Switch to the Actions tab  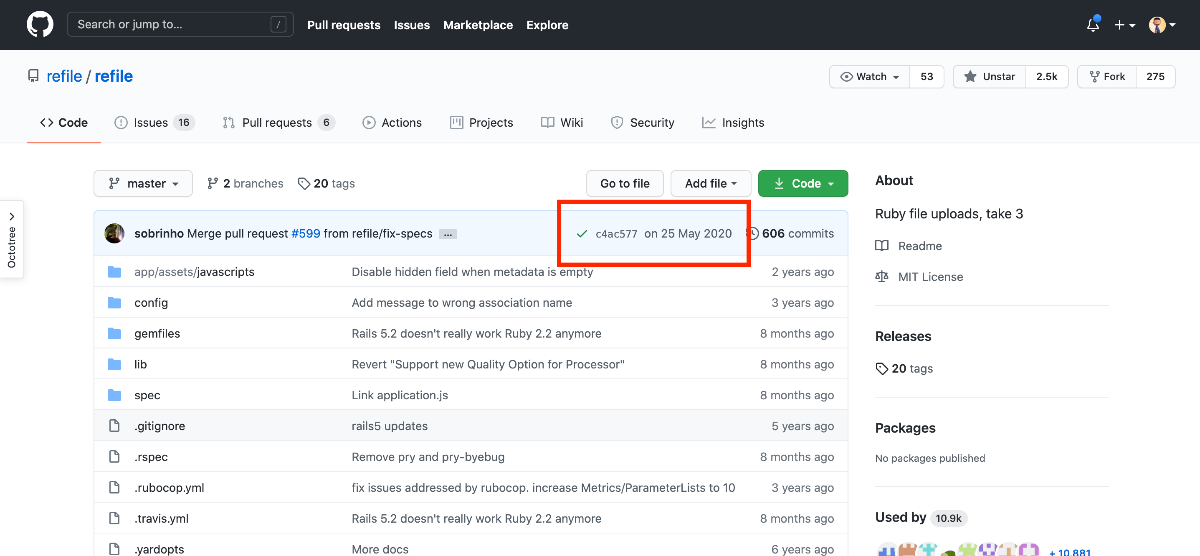click(392, 122)
